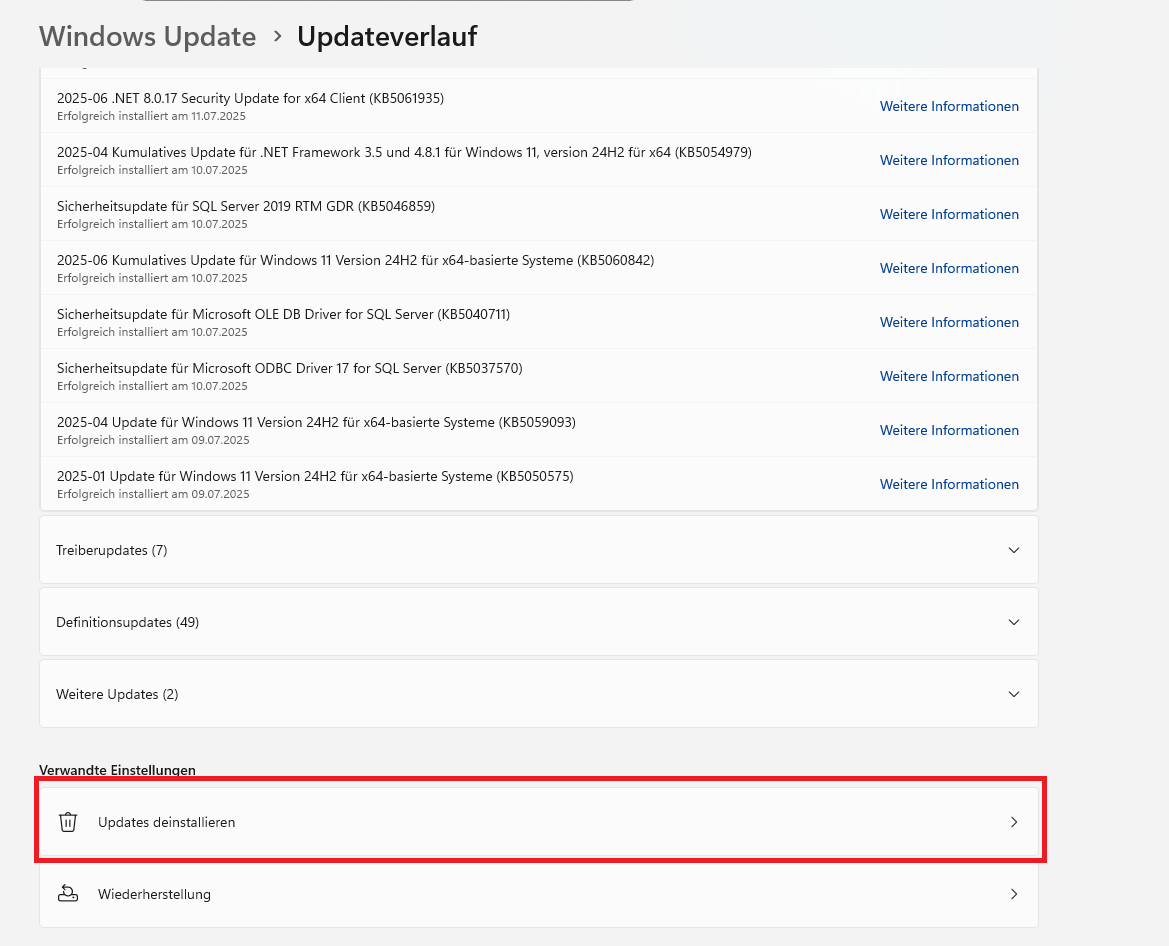Open Weitere Informationen for ODBC Driver KB5037570
The image size is (1169, 946).
coord(949,376)
